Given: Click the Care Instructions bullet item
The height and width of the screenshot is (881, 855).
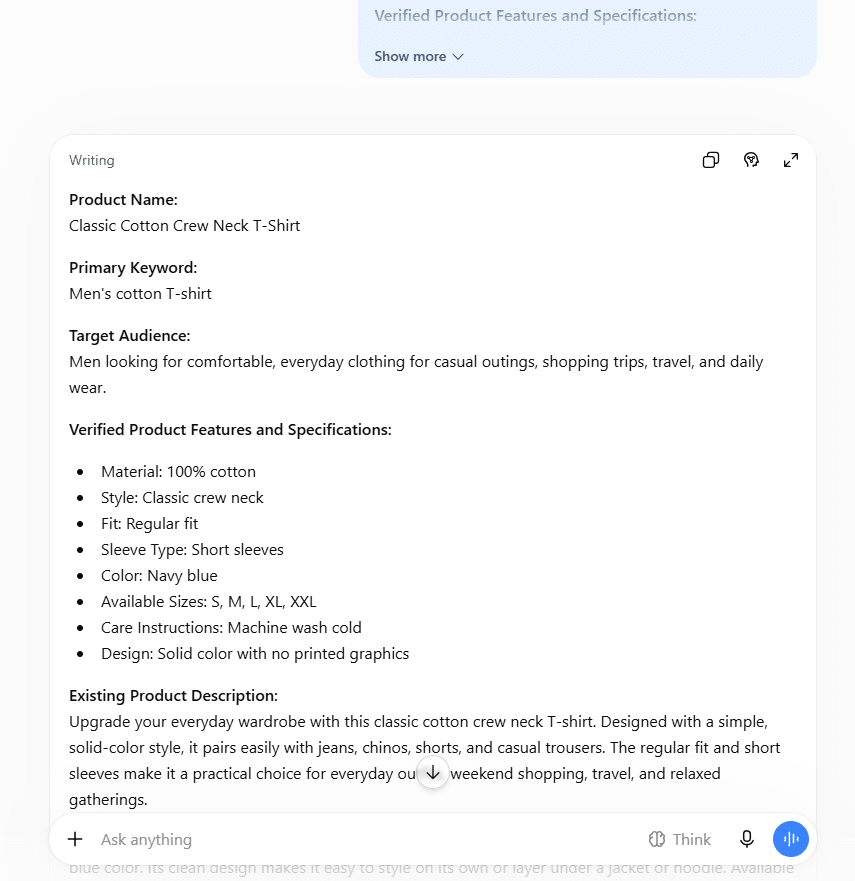Looking at the screenshot, I should tap(231, 628).
